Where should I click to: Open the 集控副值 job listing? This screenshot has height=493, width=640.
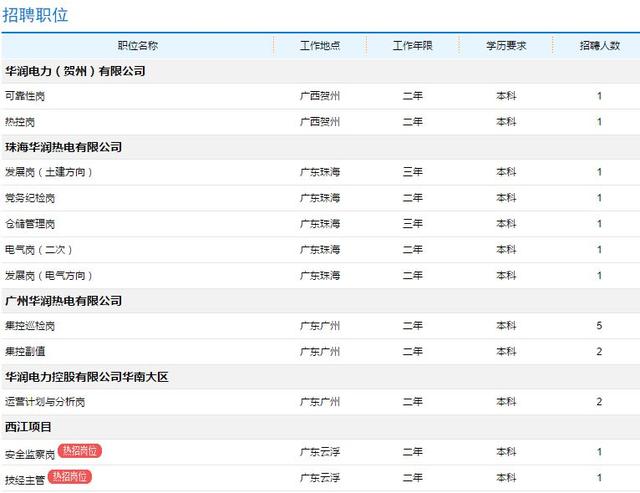click(25, 352)
